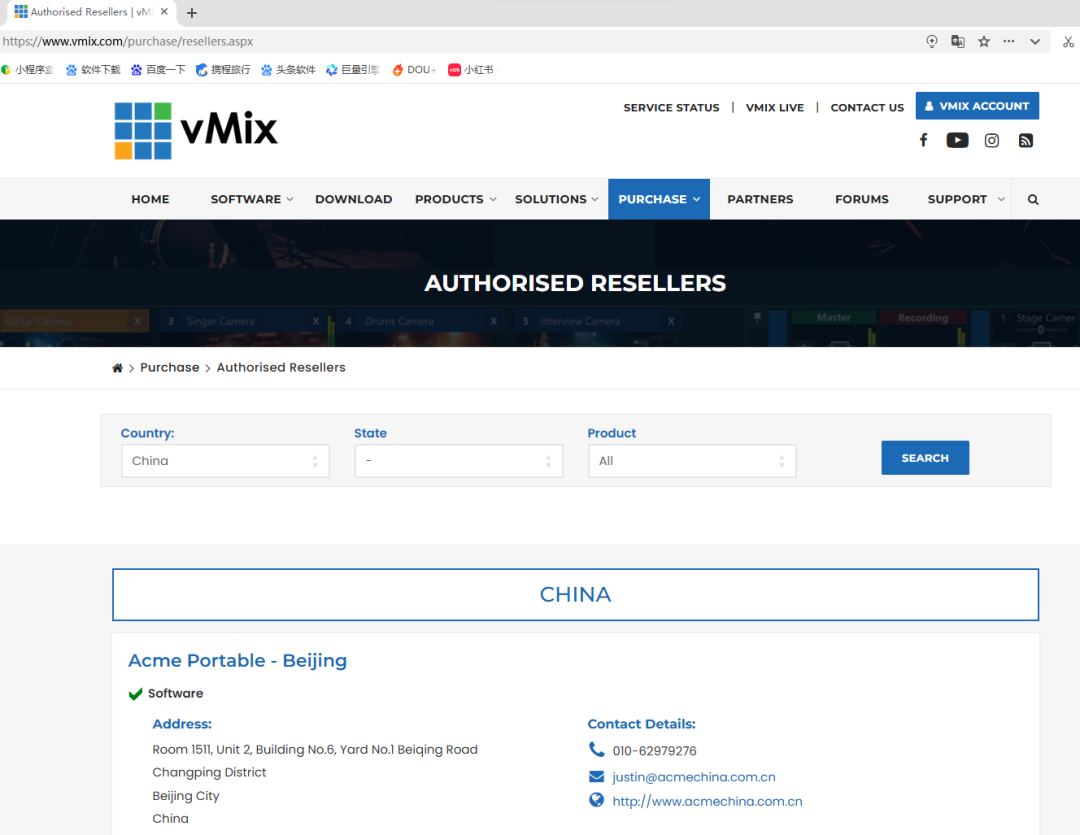
Task: Open the 小红书 bookmark
Action: (x=471, y=70)
